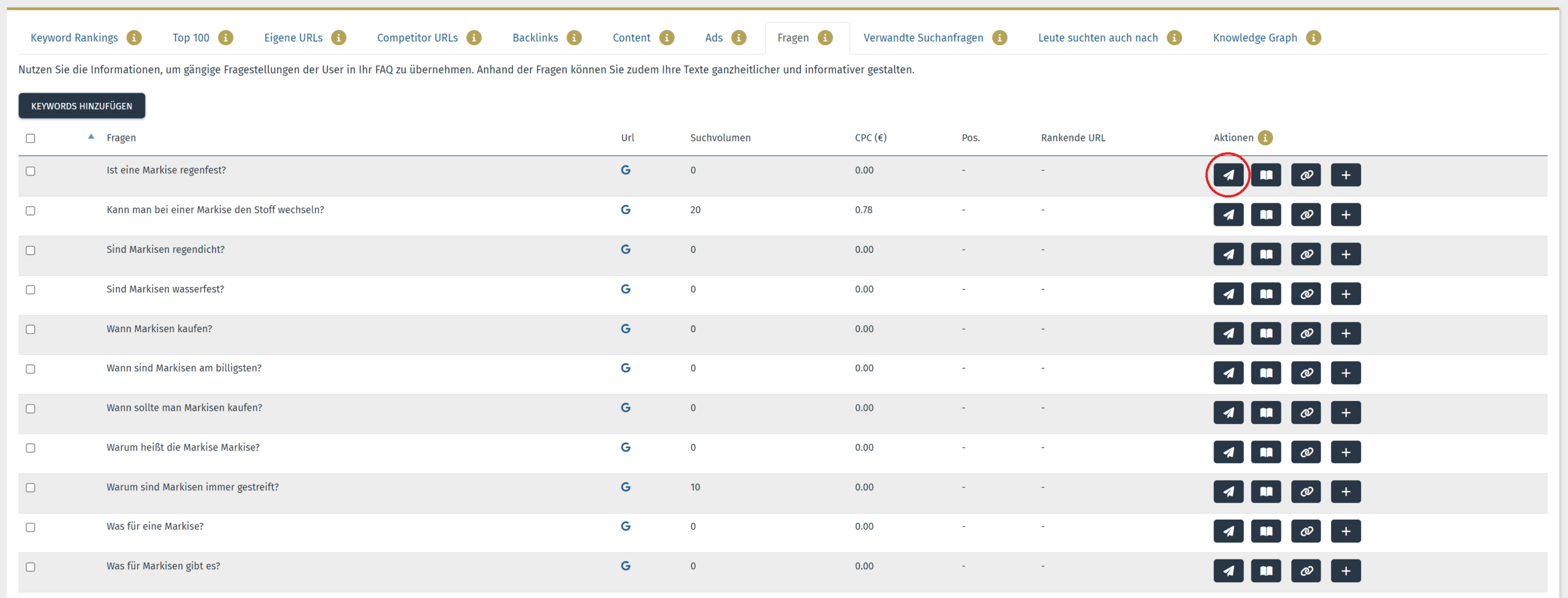Viewport: 1568px width, 598px height.
Task: Click question text 'Warum sind Markisen immer gestreift?'
Action: point(192,487)
